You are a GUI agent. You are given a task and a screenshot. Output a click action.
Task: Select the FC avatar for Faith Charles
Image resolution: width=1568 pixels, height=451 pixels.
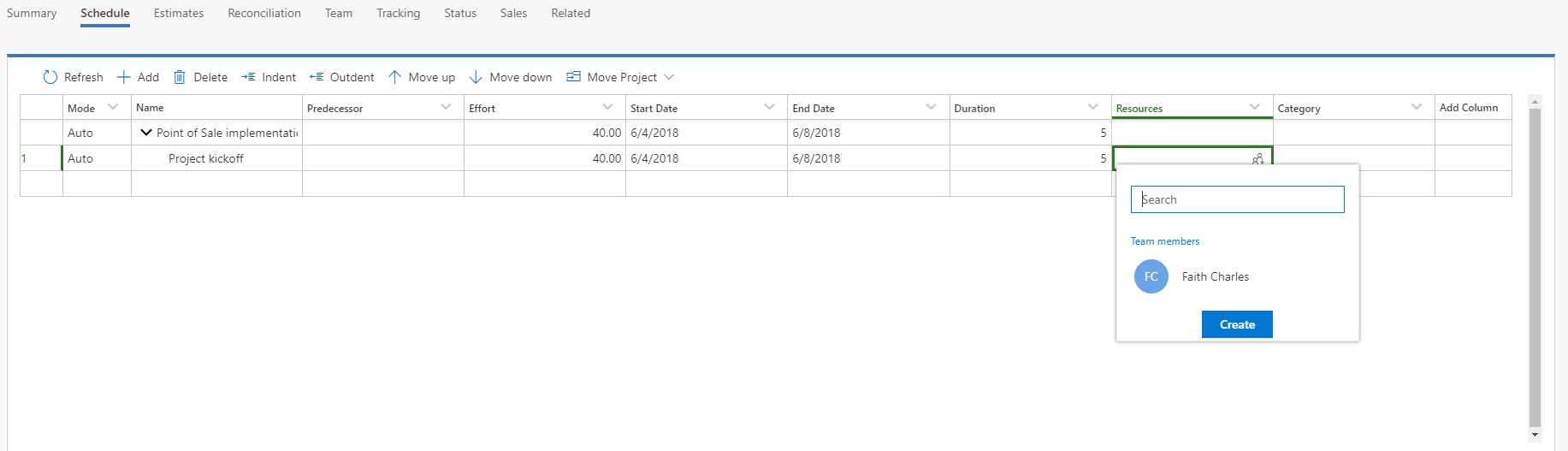click(1151, 276)
